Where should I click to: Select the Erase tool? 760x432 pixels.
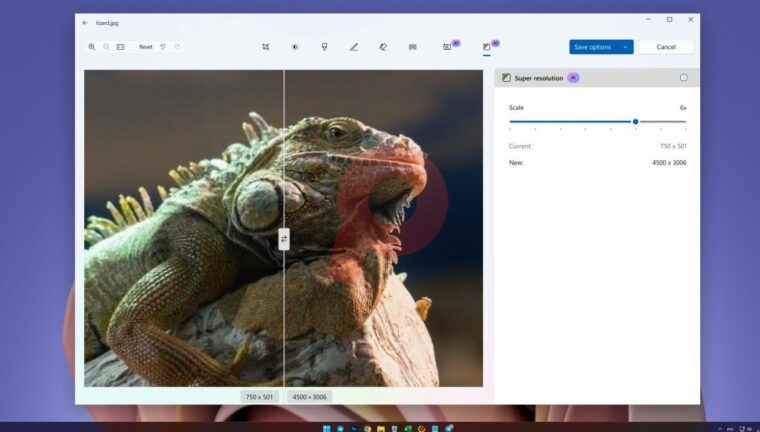point(383,47)
